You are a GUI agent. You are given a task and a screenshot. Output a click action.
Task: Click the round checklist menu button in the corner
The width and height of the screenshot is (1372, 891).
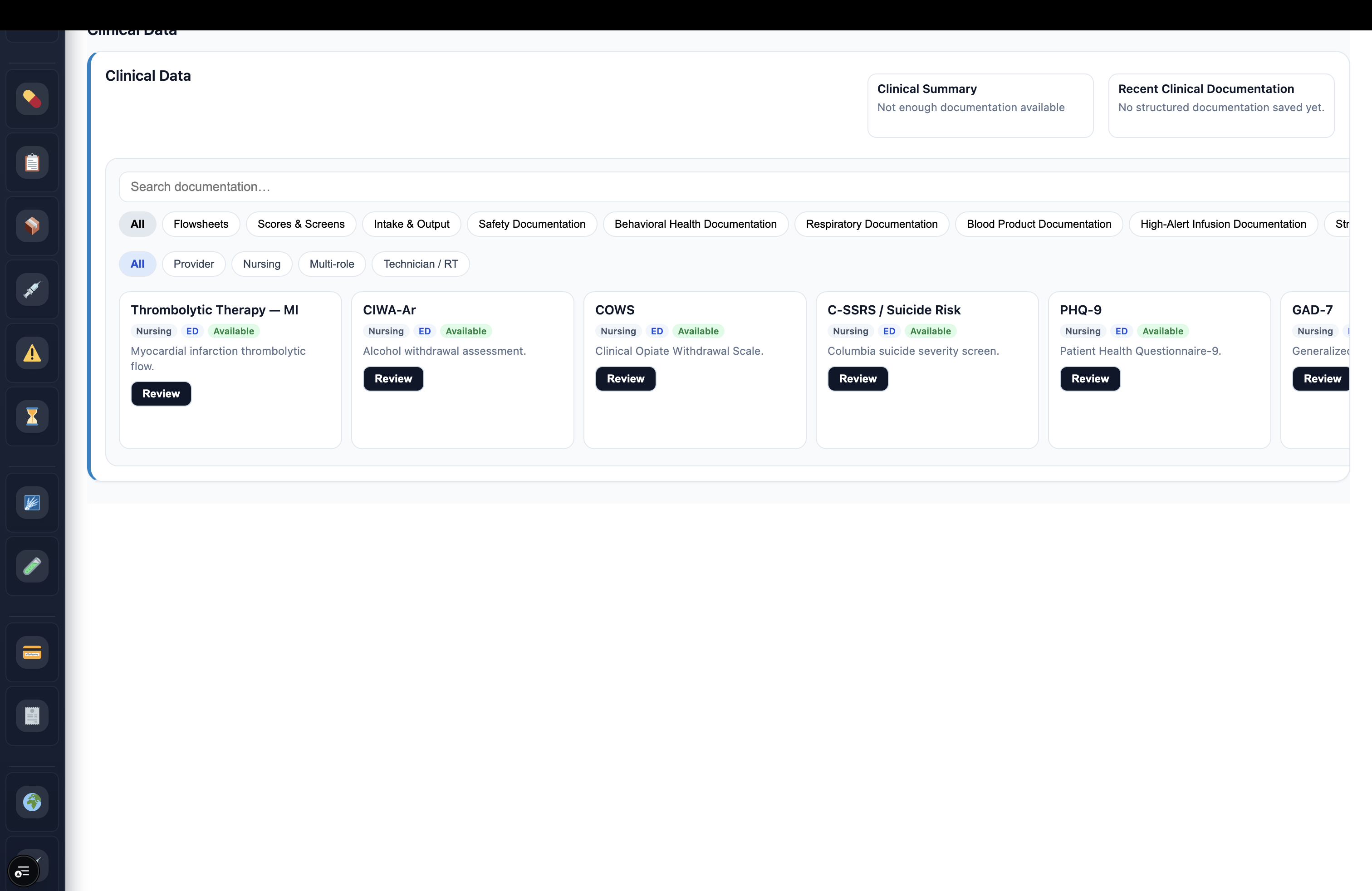click(23, 871)
